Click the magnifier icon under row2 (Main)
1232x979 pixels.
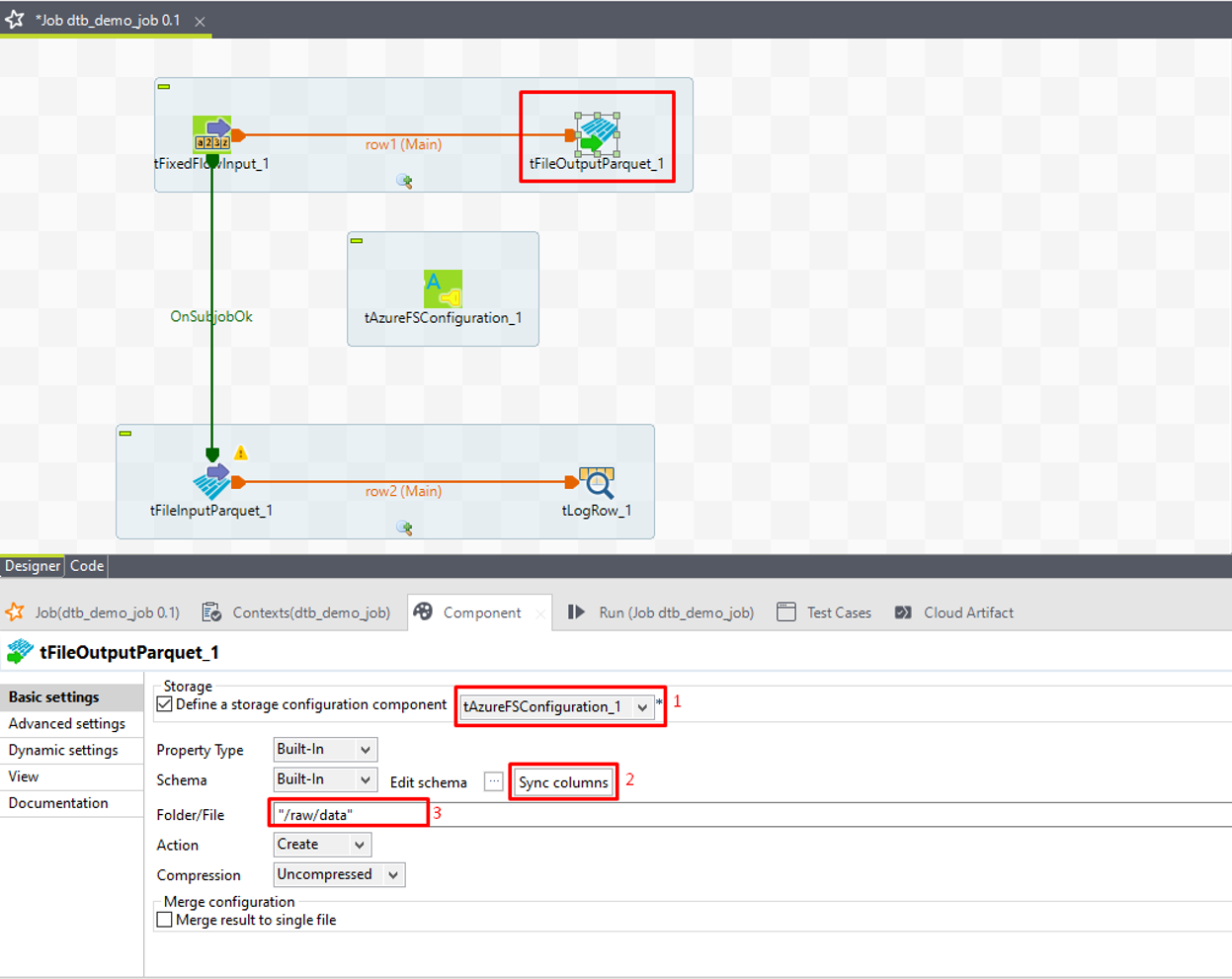[x=404, y=528]
